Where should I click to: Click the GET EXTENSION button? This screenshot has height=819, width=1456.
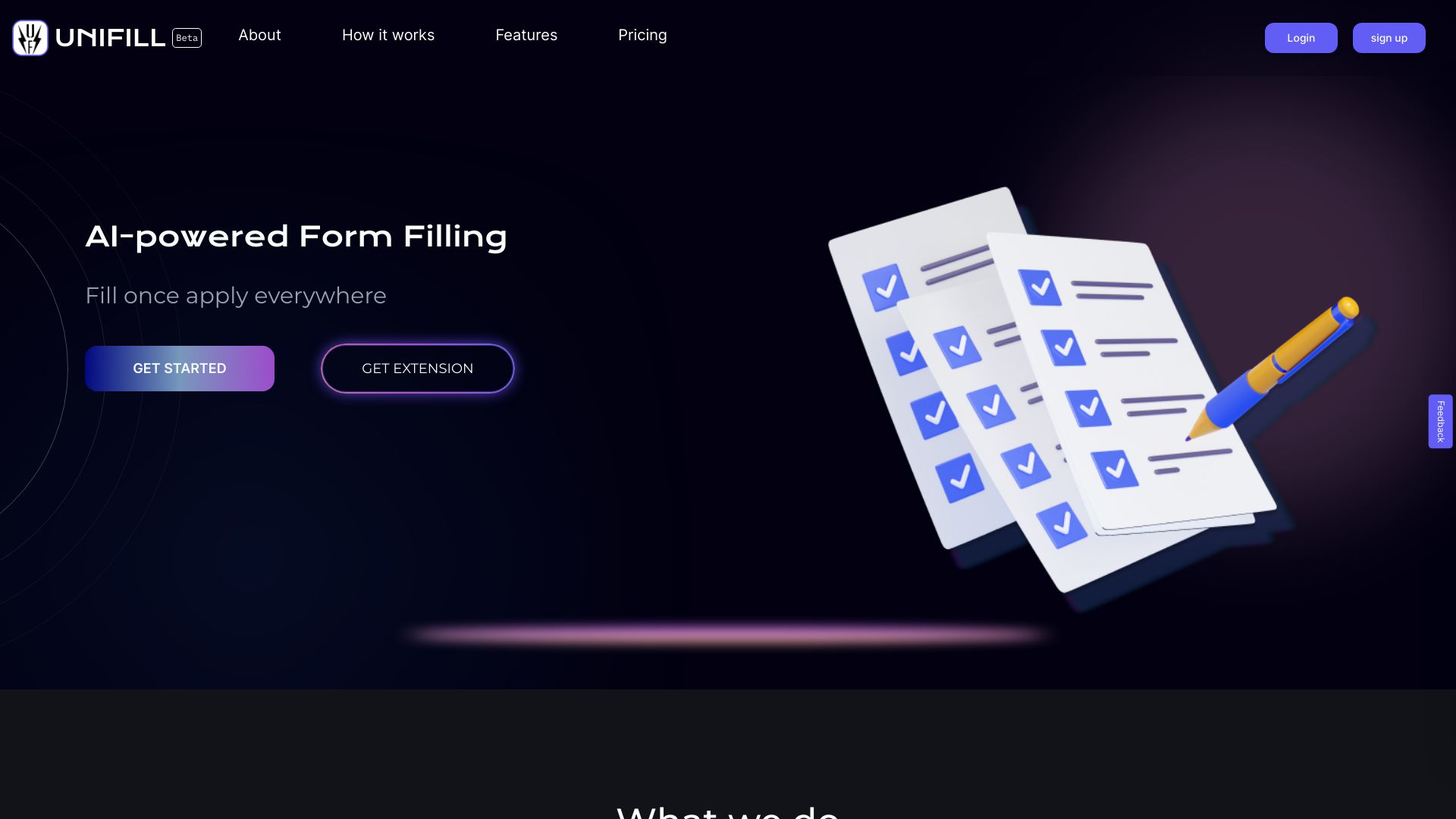[417, 368]
